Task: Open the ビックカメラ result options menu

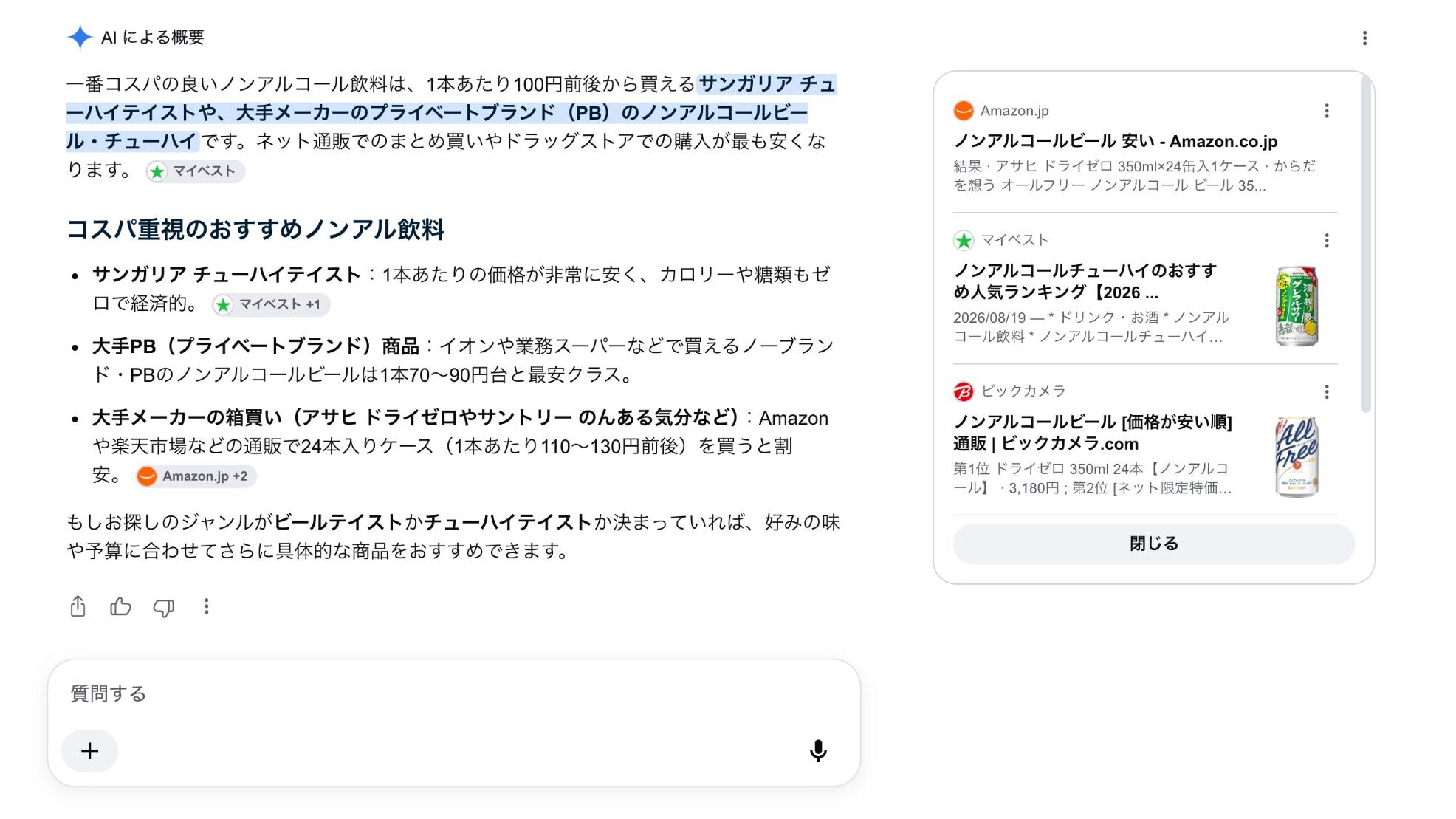Action: [1327, 391]
